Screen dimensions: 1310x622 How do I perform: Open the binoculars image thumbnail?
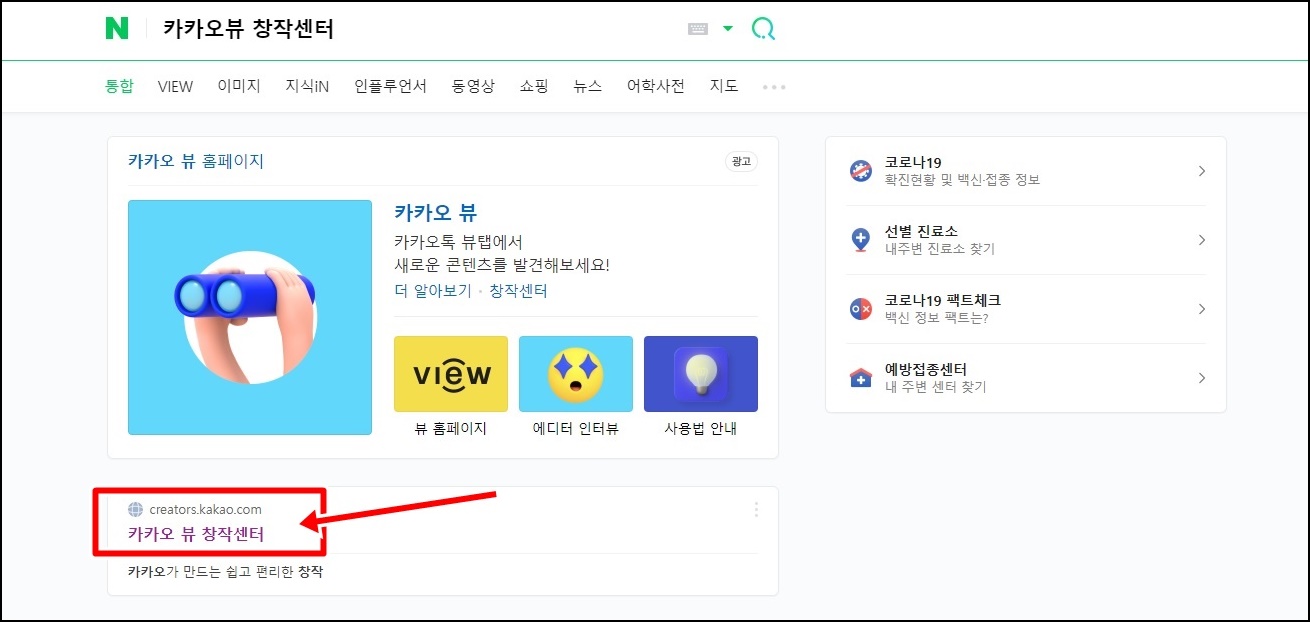click(x=250, y=317)
